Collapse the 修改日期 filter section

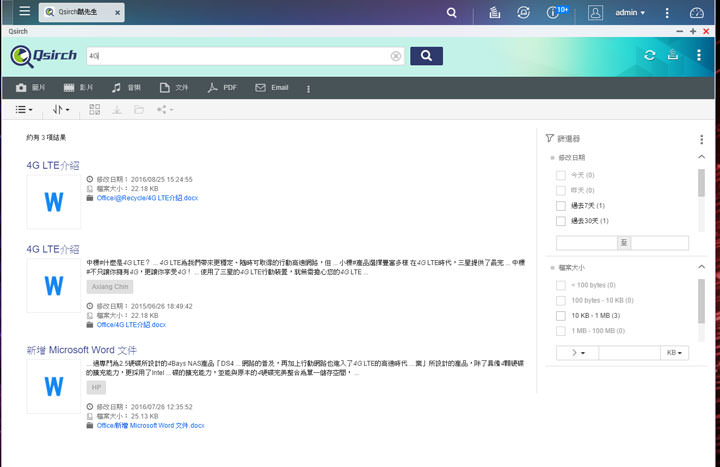coord(700,158)
